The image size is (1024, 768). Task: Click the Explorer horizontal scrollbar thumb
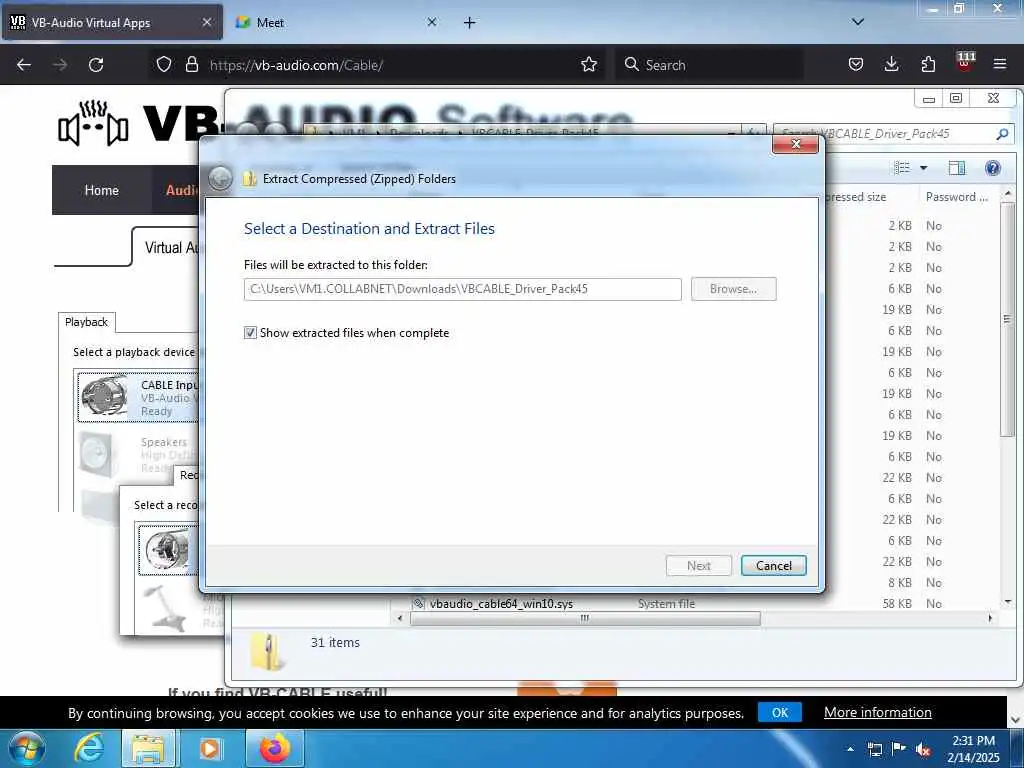[585, 618]
